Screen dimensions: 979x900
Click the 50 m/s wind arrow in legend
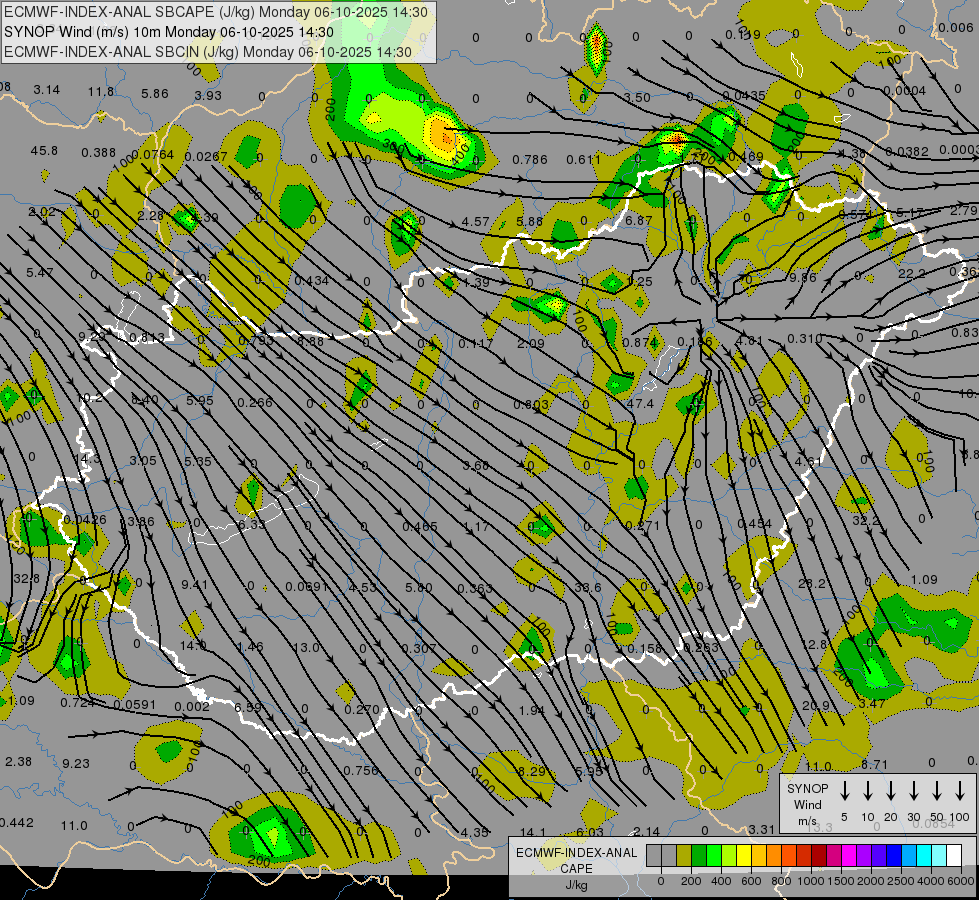click(937, 791)
